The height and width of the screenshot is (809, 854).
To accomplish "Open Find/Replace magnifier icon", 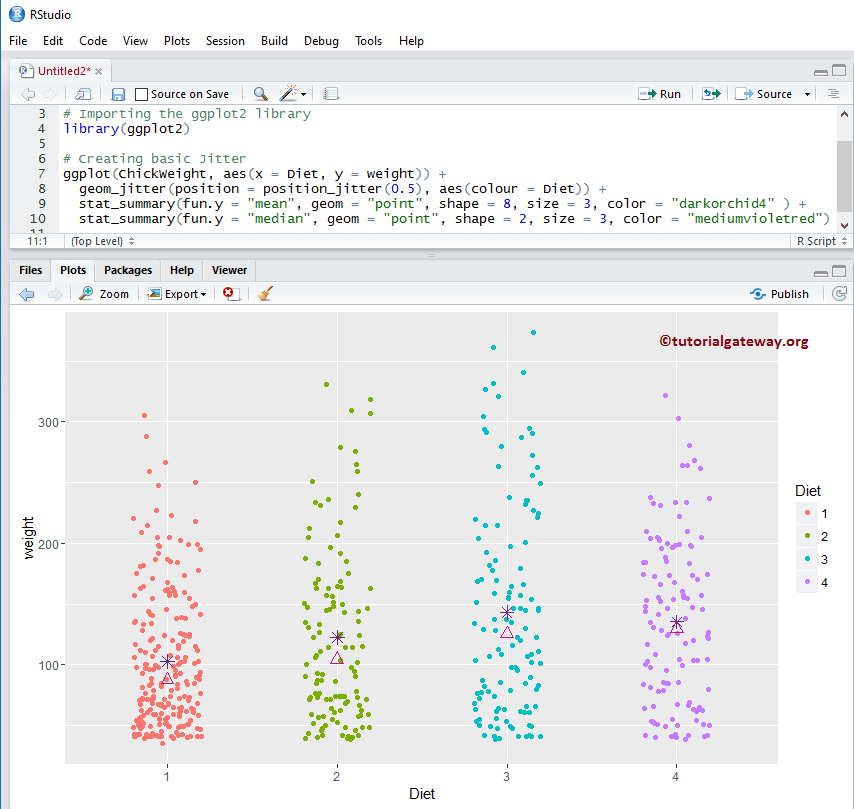I will (x=260, y=94).
